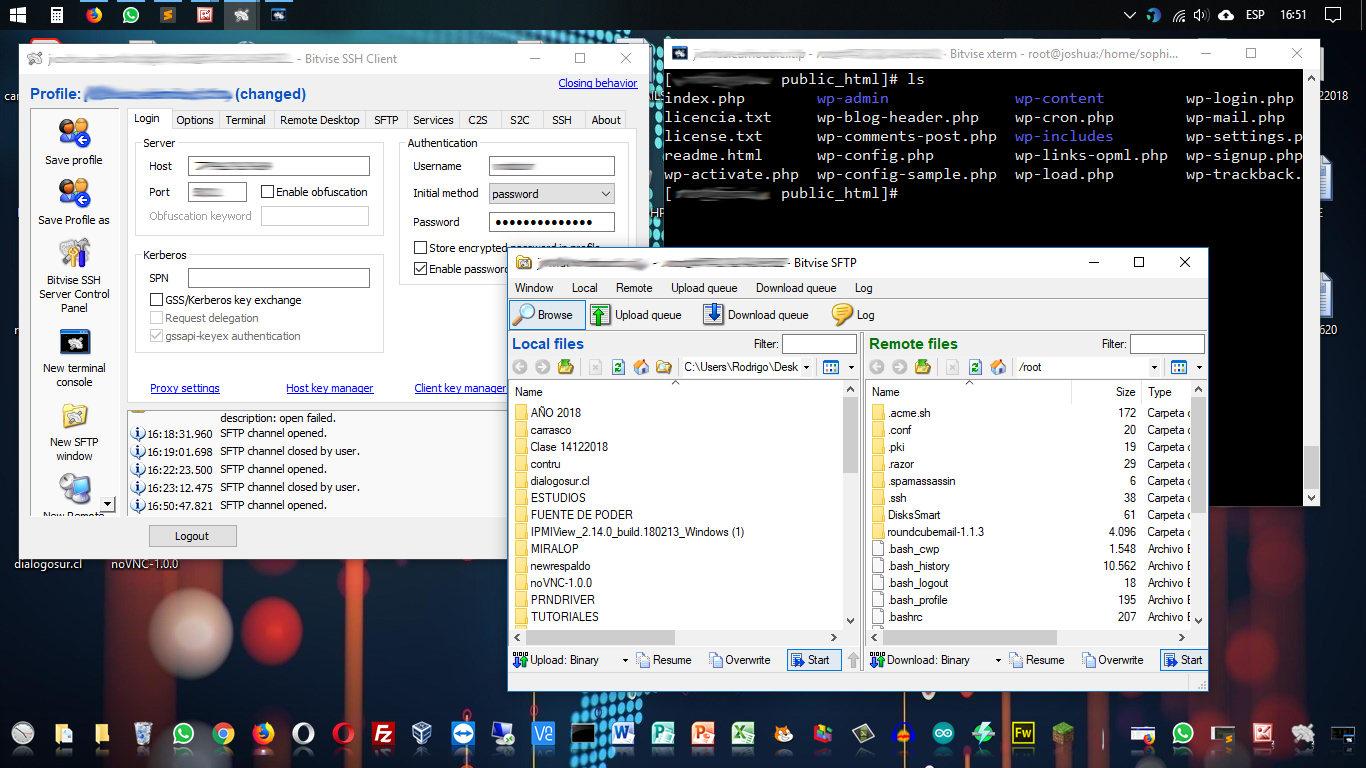
Task: Toggle download Resume option
Action: [1037, 660]
